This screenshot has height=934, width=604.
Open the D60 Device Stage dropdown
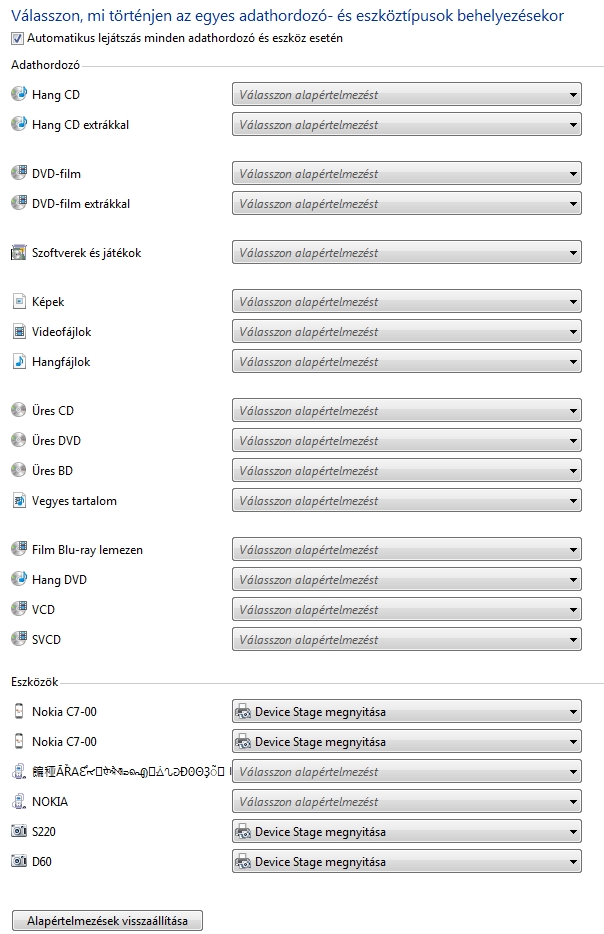tap(406, 862)
